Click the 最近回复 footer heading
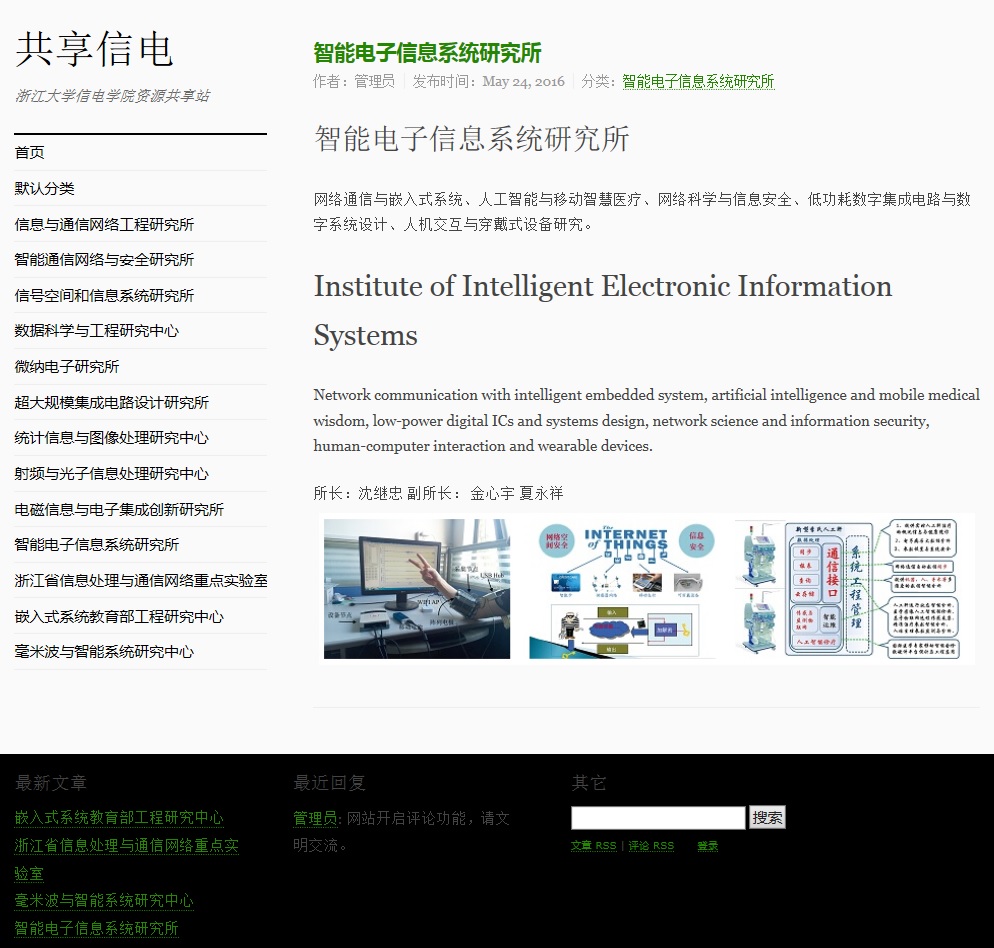The height and width of the screenshot is (948, 994). point(329,783)
